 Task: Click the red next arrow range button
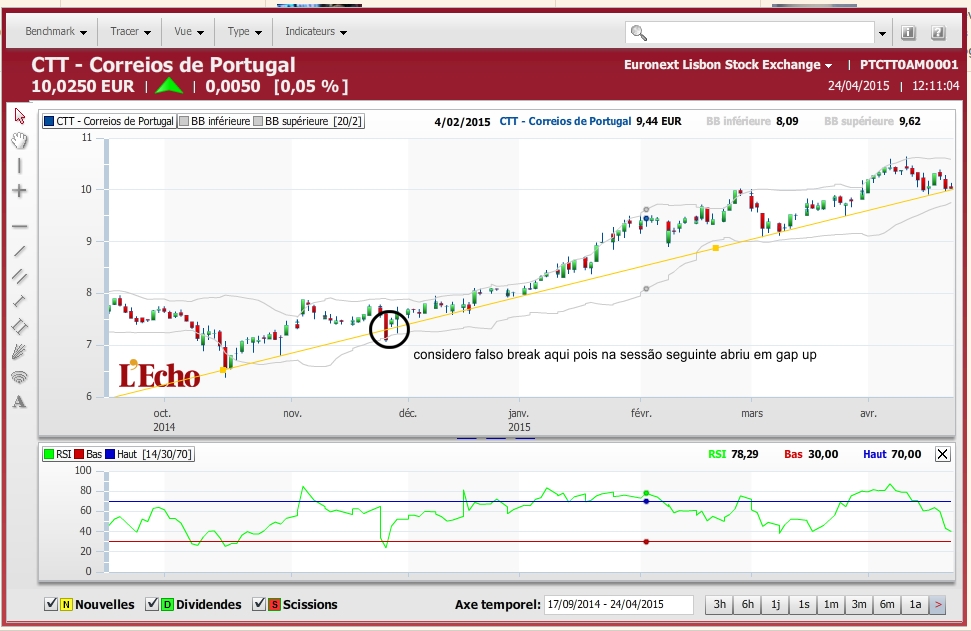coord(938,604)
